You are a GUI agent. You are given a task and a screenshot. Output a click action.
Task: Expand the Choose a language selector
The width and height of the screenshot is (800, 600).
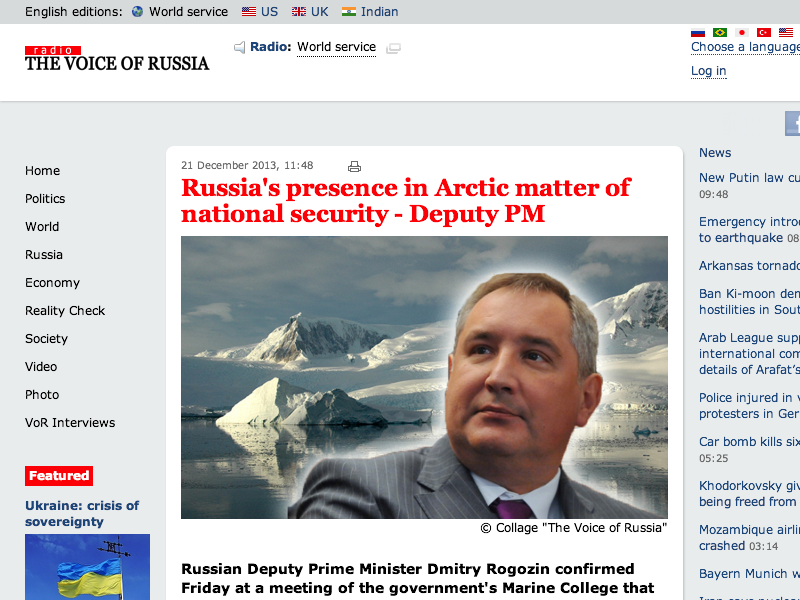745,47
